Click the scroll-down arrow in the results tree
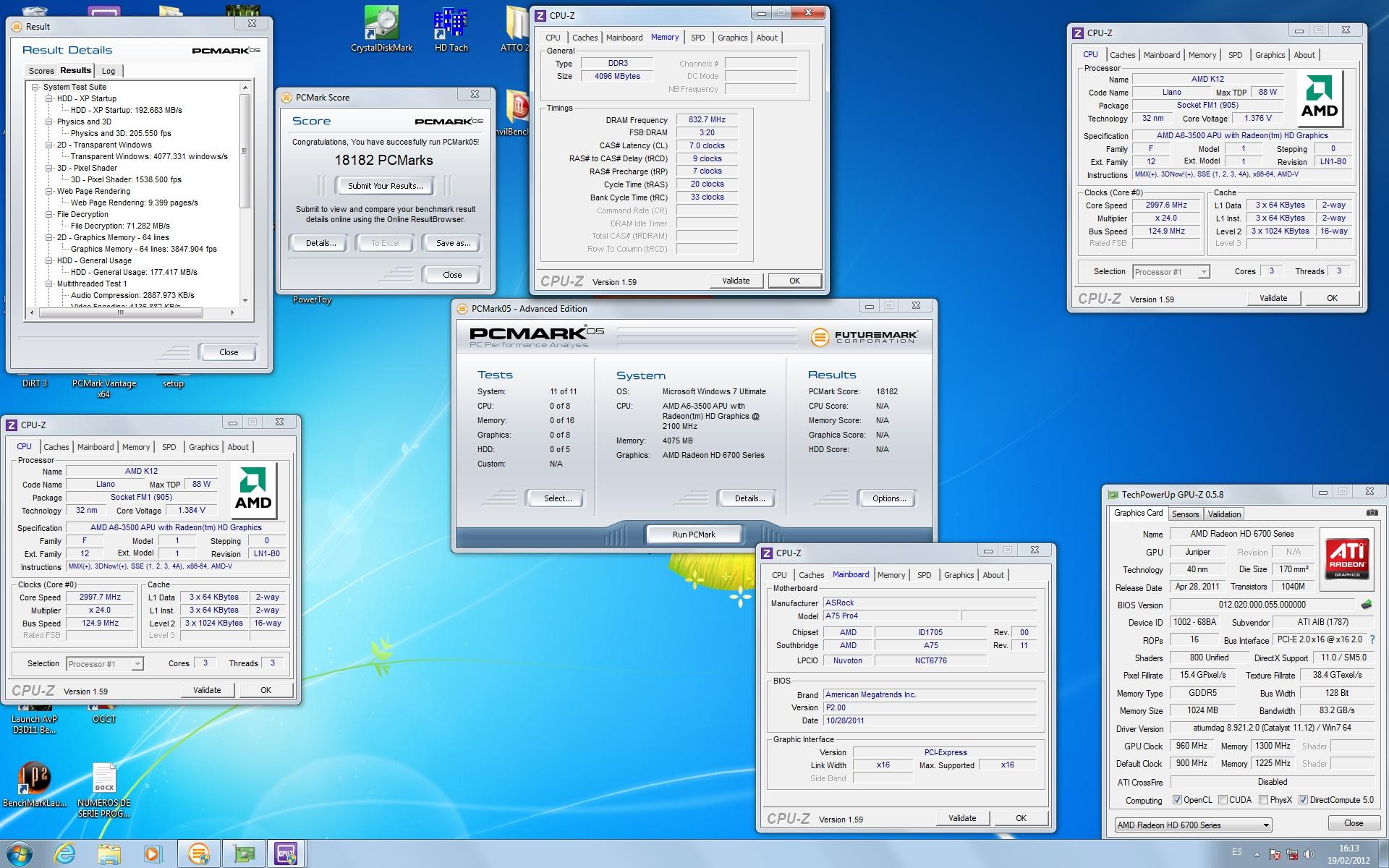This screenshot has height=868, width=1389. 245,300
